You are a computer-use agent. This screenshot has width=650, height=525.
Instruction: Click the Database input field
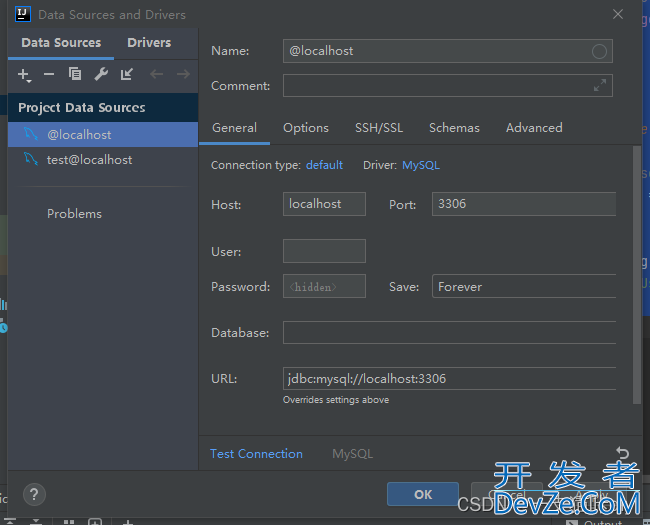click(449, 333)
